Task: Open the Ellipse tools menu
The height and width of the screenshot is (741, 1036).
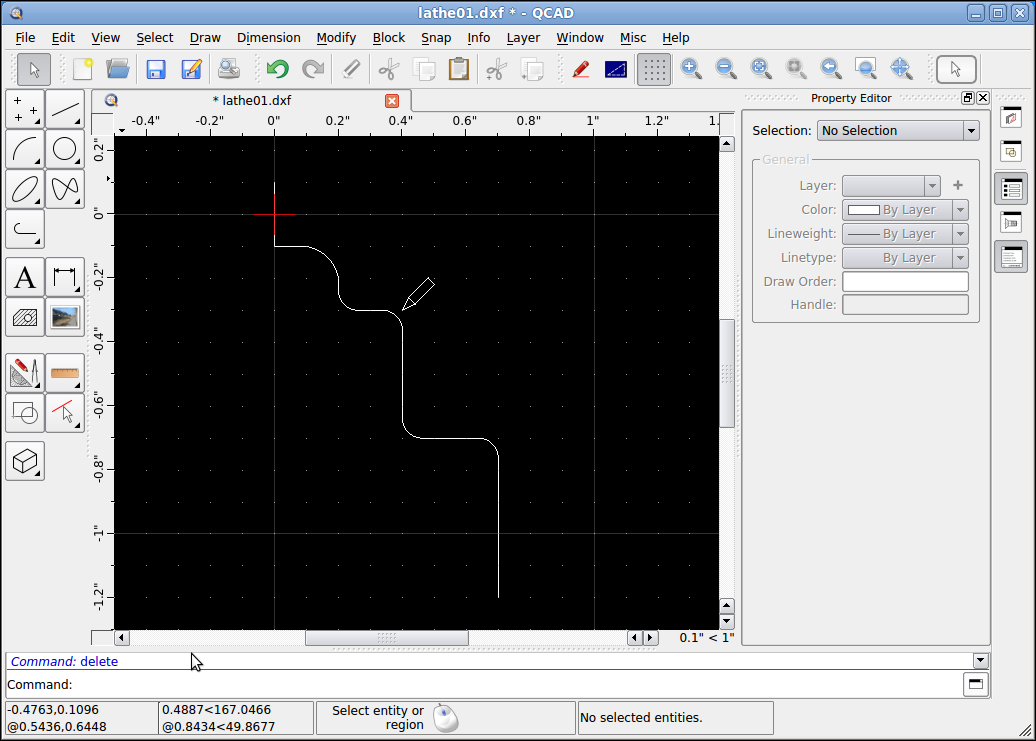Action: (x=25, y=189)
